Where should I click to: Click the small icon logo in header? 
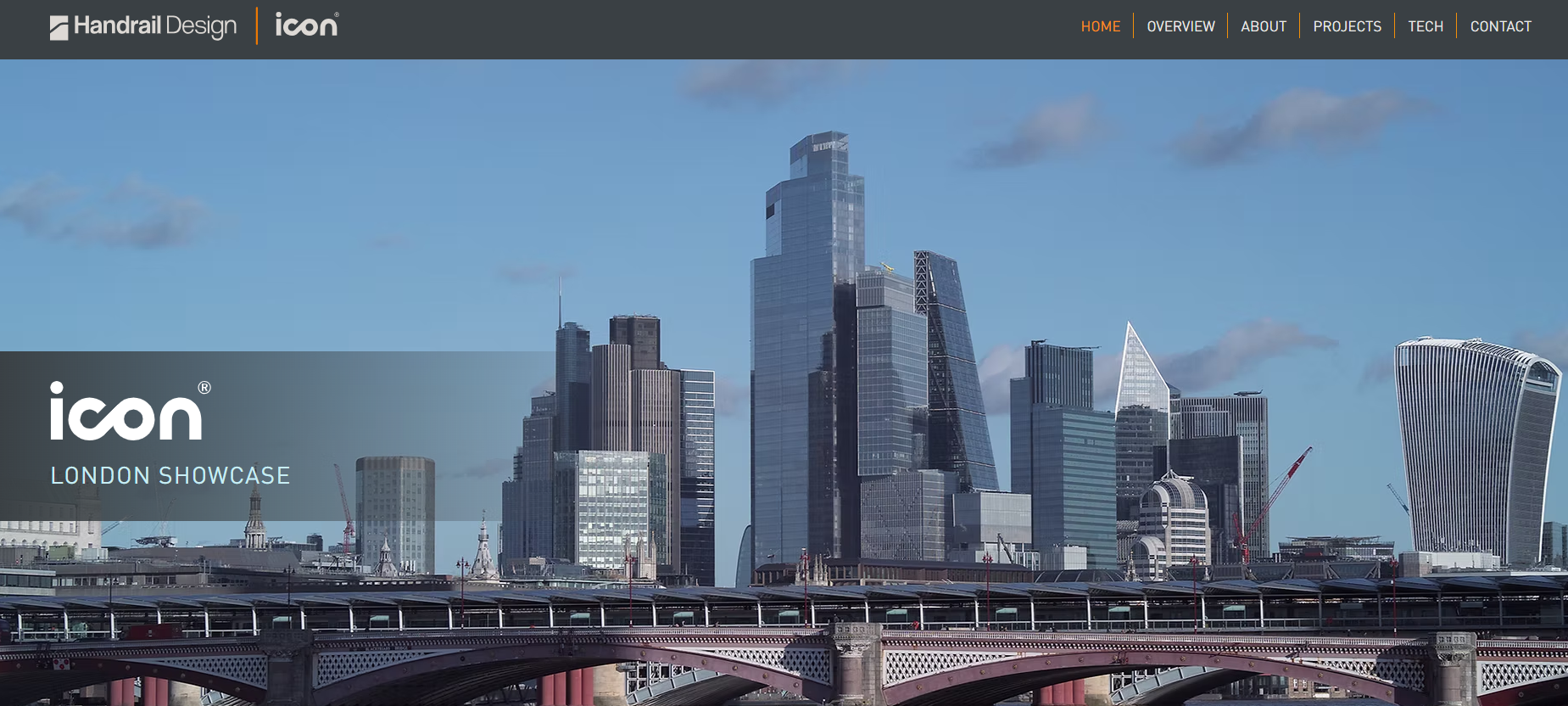tap(306, 25)
